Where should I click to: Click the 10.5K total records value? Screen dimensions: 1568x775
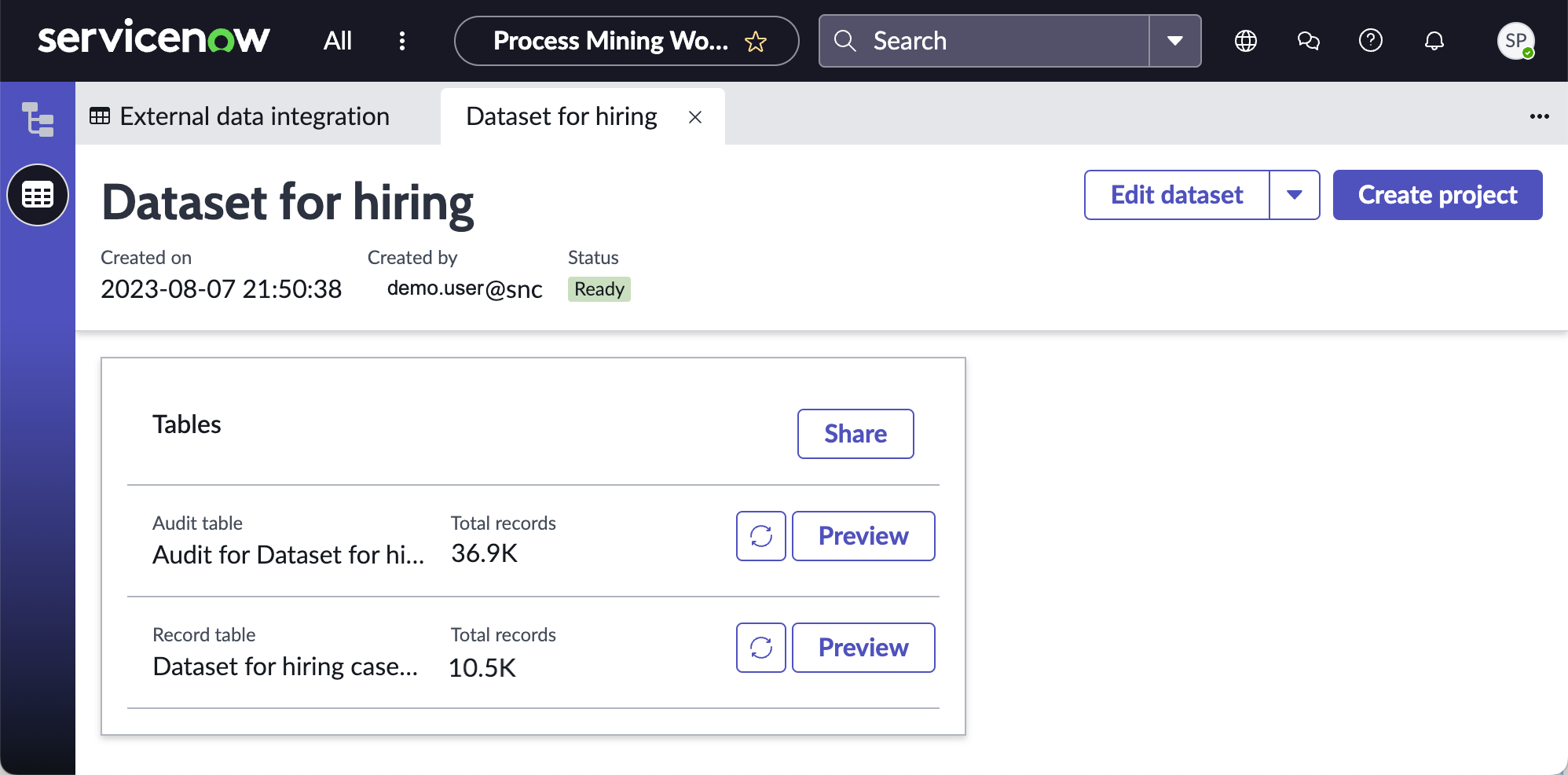point(482,668)
